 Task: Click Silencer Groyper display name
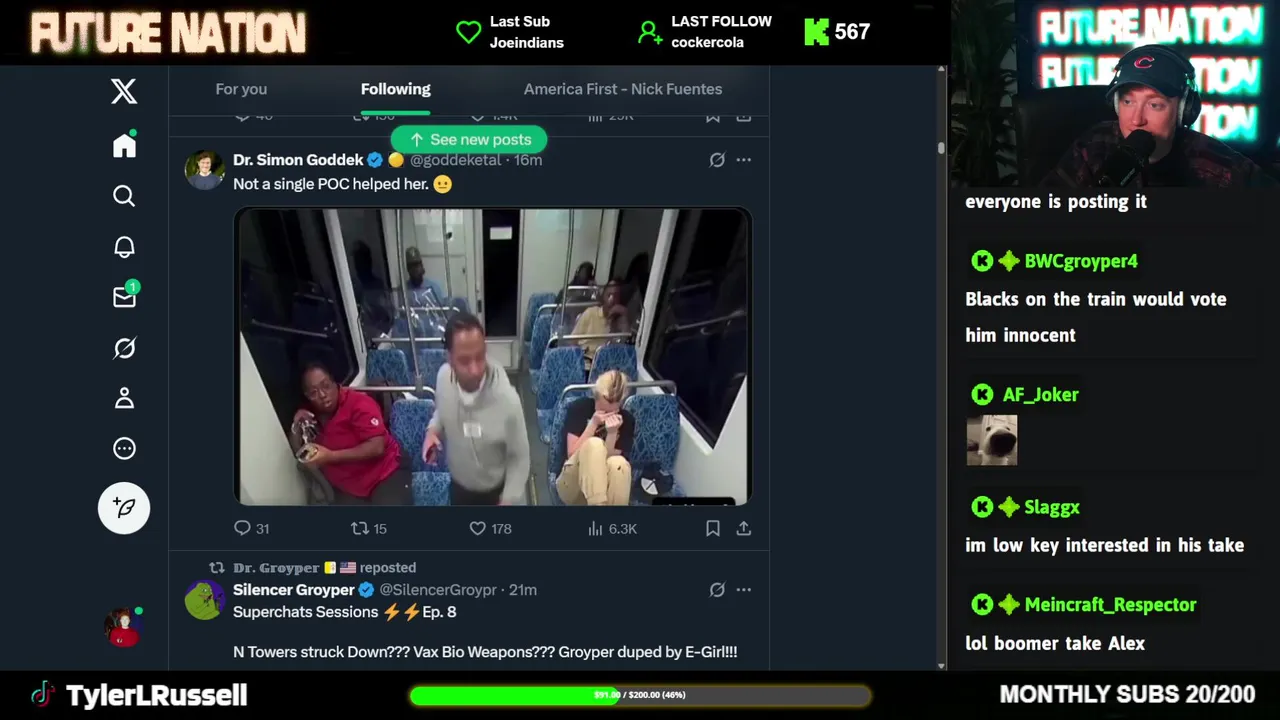pyautogui.click(x=294, y=590)
